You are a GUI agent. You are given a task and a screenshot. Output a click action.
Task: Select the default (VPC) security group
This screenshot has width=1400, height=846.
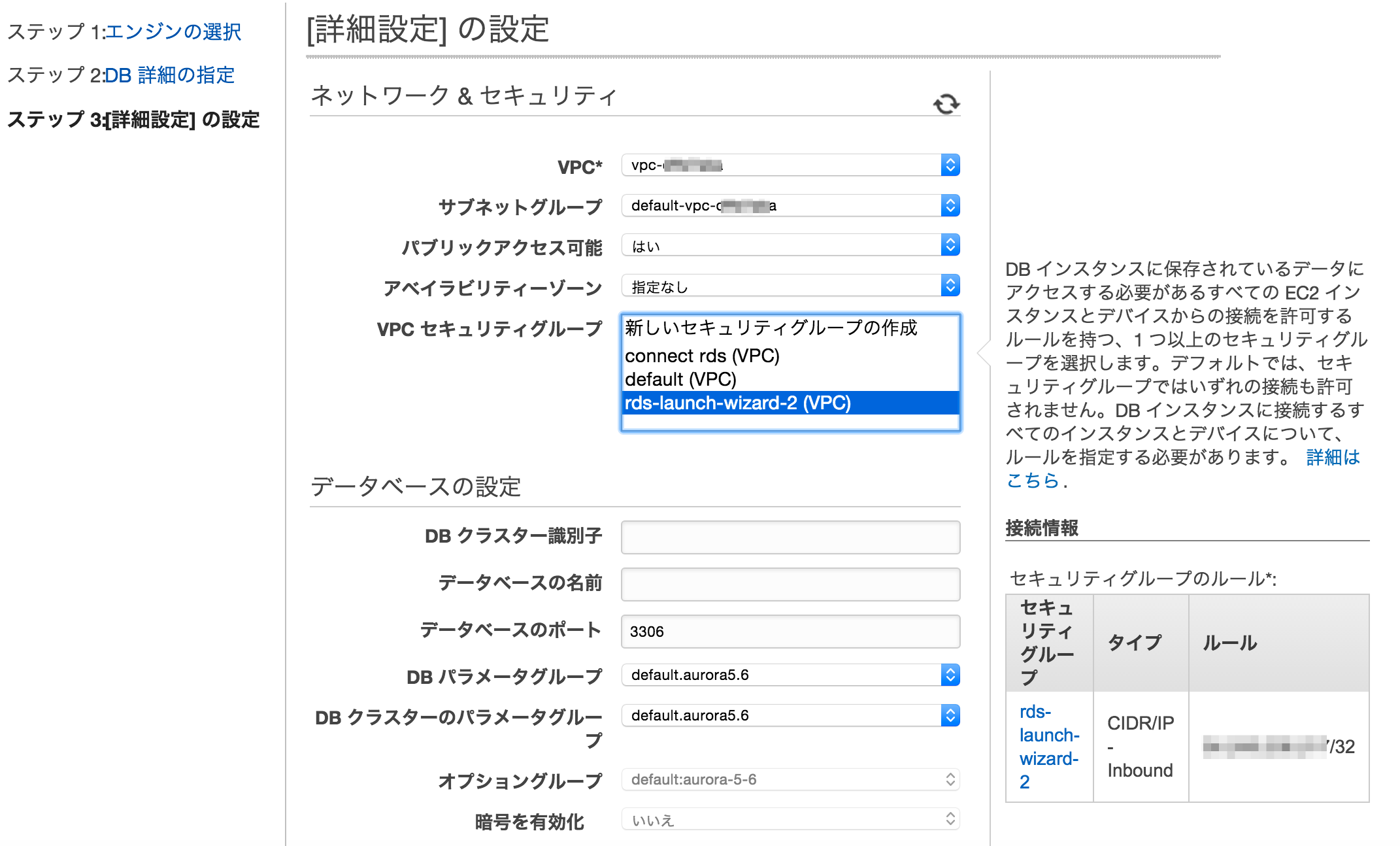681,379
